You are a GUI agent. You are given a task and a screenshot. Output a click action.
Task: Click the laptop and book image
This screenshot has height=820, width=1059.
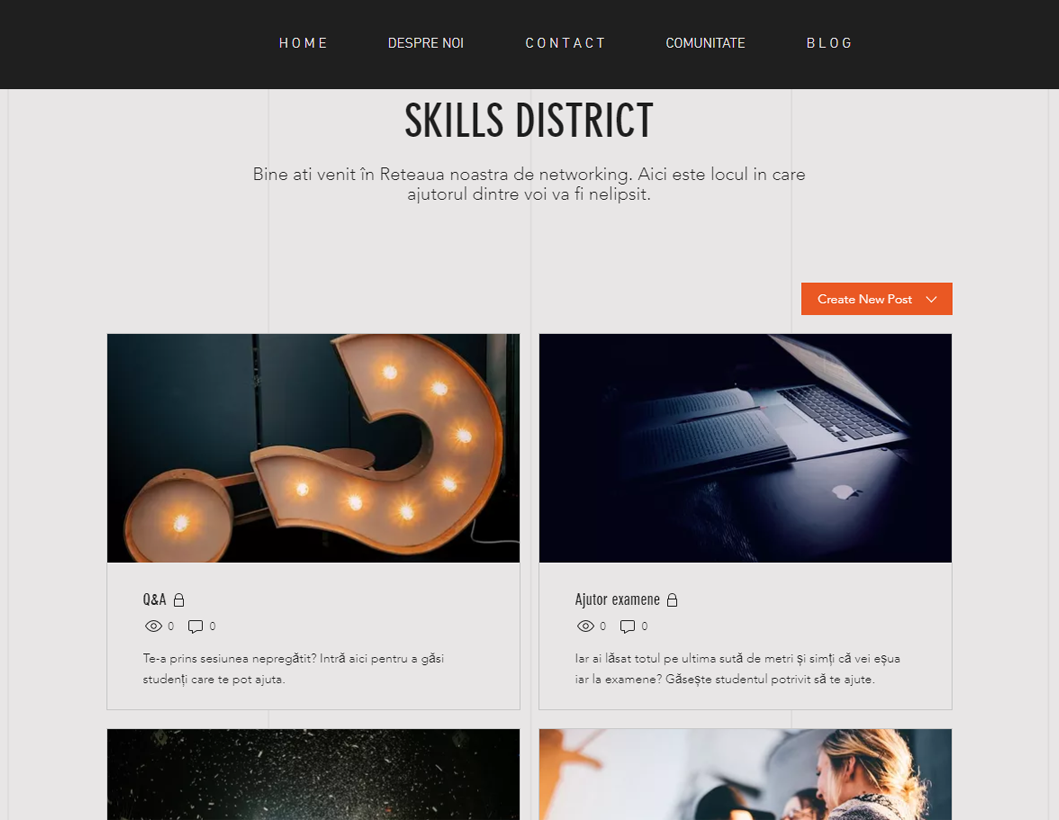point(745,448)
